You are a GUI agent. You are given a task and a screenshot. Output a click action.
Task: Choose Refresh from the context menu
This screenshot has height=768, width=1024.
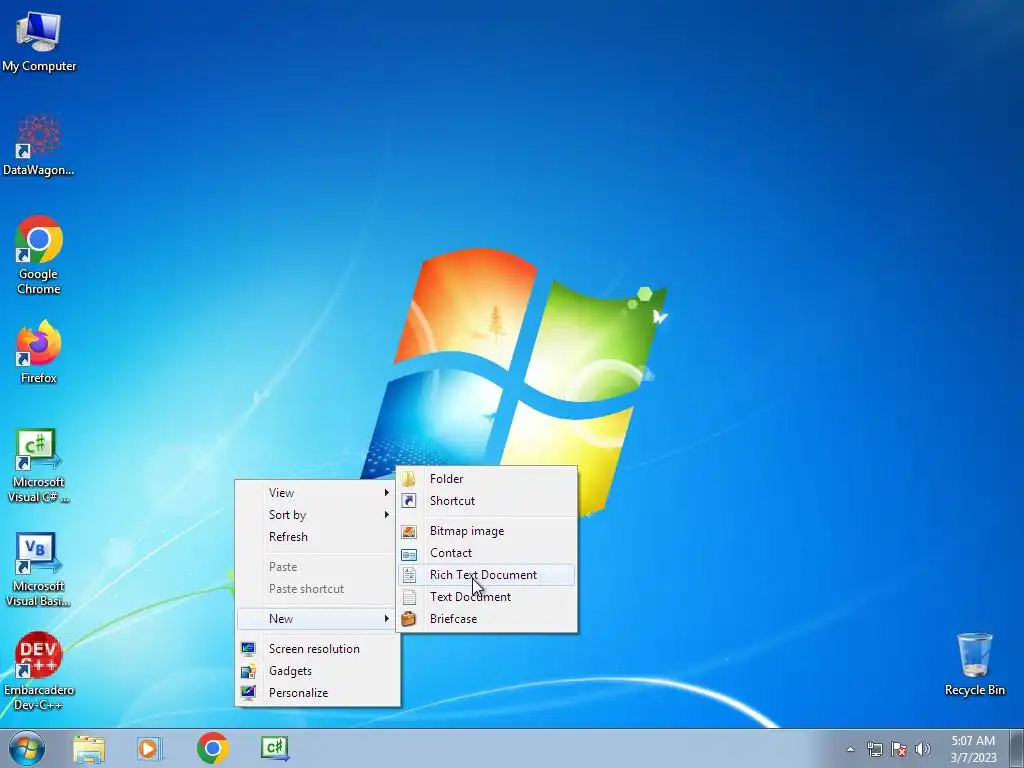click(x=317, y=537)
